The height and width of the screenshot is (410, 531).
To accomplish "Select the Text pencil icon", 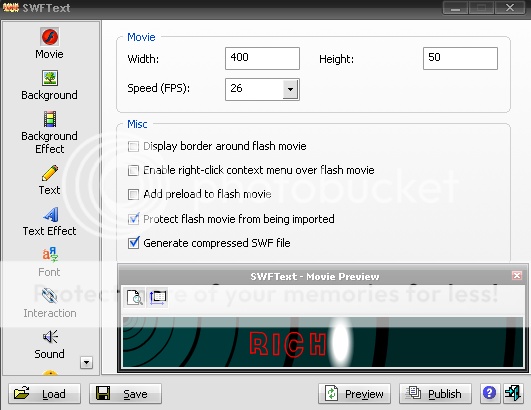I will [x=50, y=173].
